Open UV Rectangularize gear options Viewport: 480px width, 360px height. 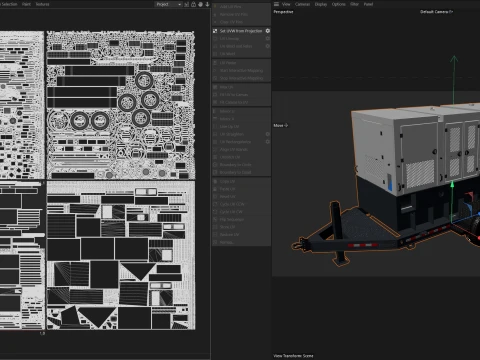[x=268, y=142]
